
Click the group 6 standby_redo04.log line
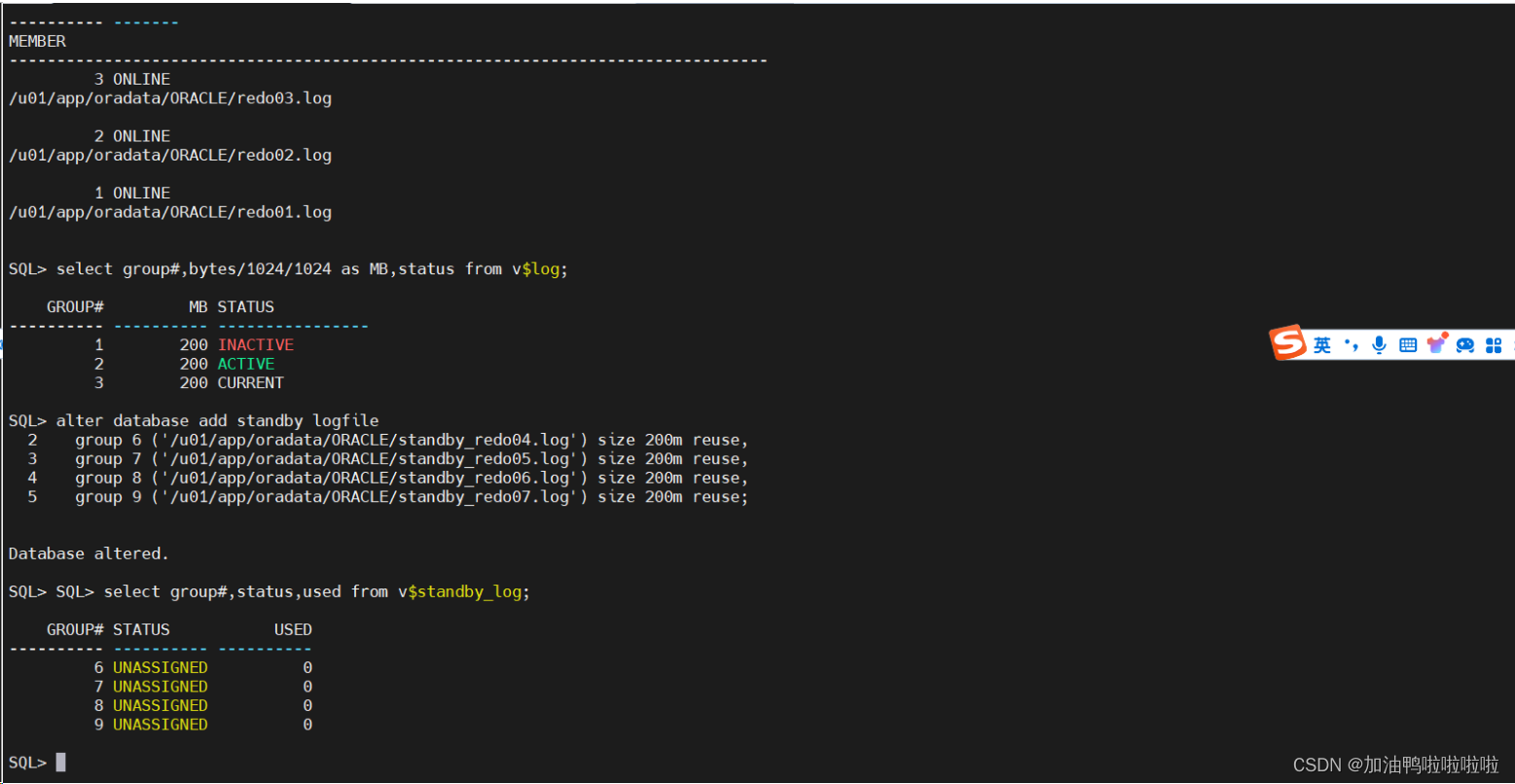pyautogui.click(x=412, y=440)
